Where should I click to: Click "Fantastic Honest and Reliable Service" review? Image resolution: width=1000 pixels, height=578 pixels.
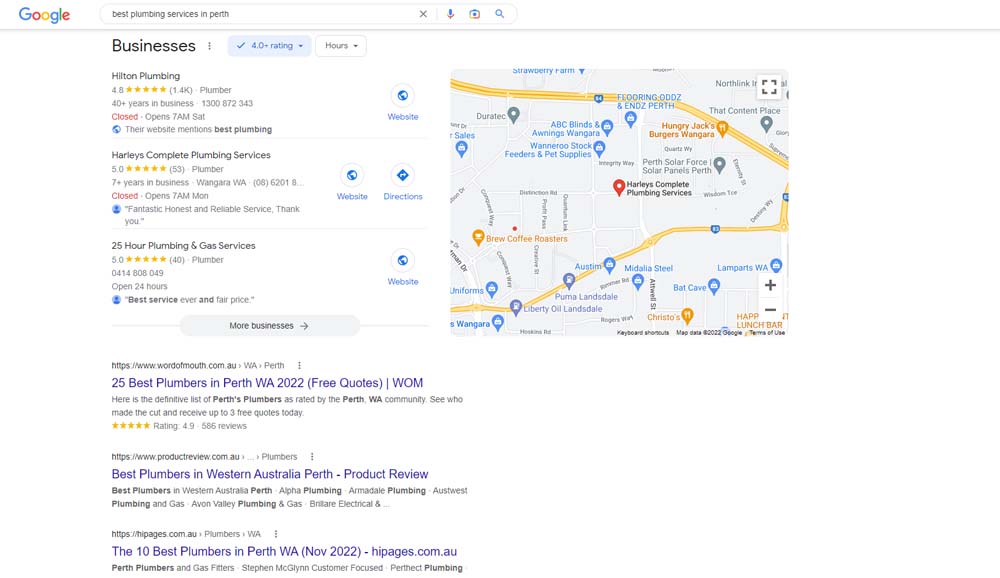pos(212,215)
